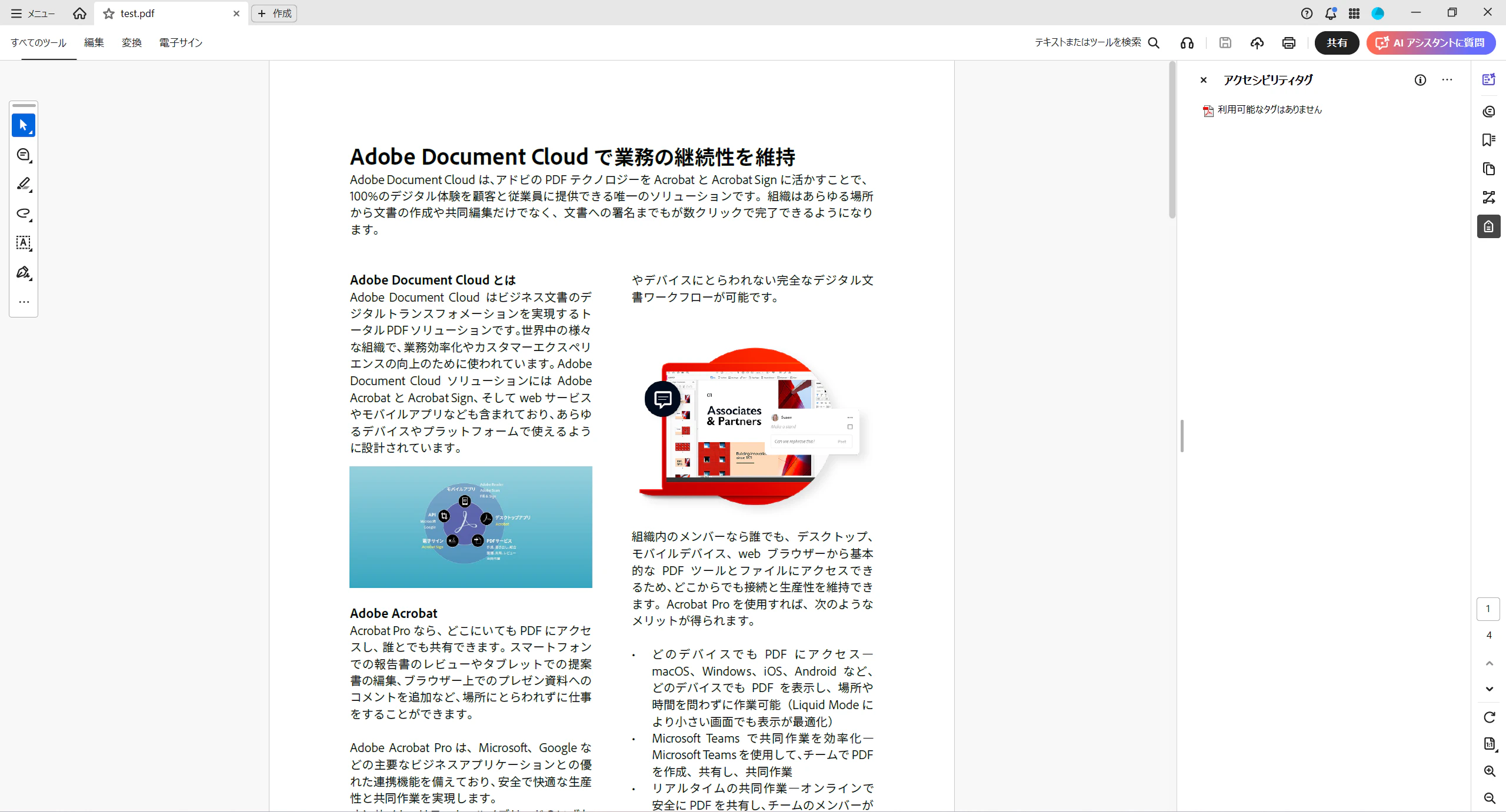The width and height of the screenshot is (1506, 812).
Task: Show more tools in quick toolbar
Action: pos(24,302)
